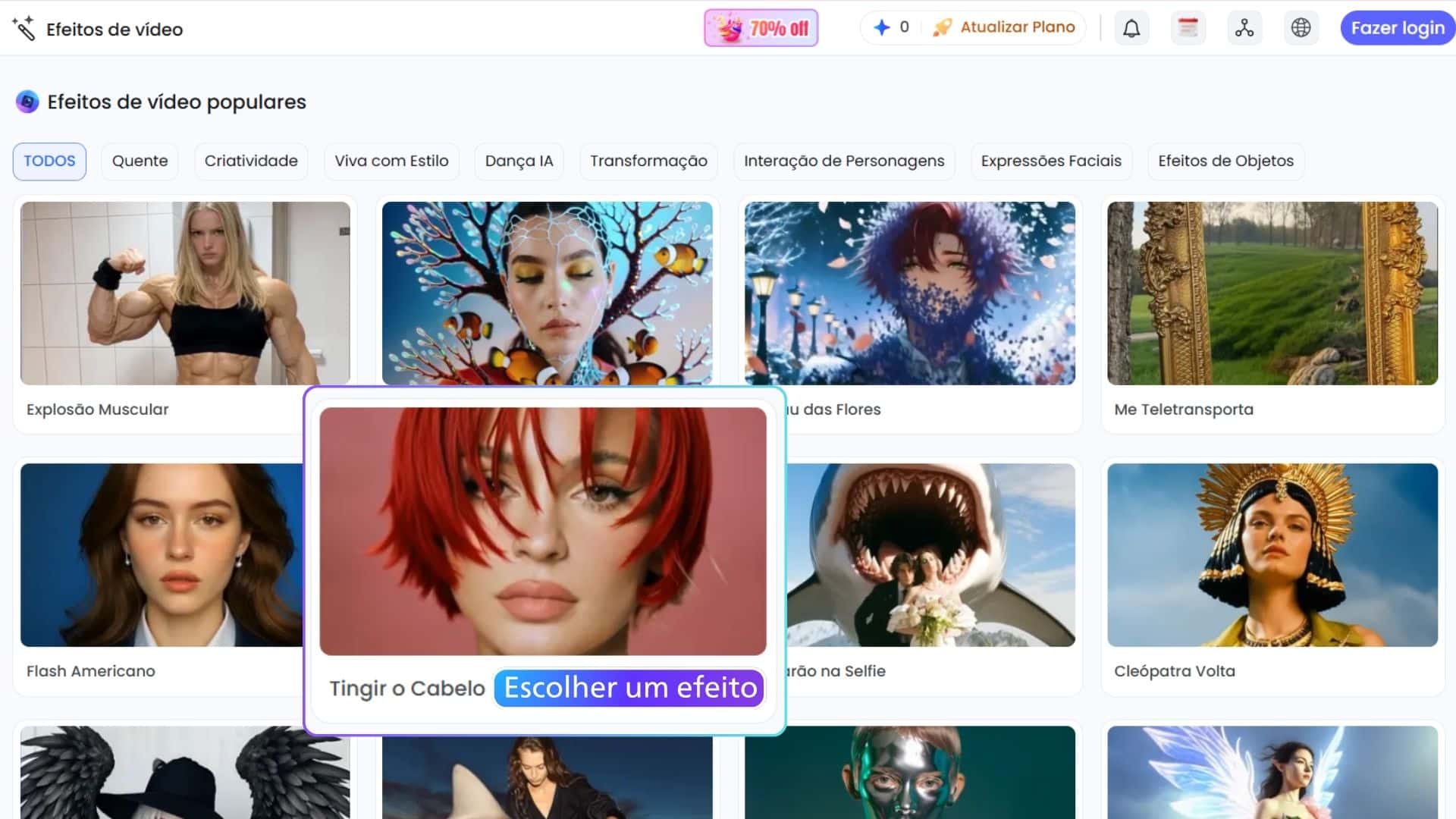Click Escolher um efeito button
This screenshot has height=819, width=1456.
(629, 688)
